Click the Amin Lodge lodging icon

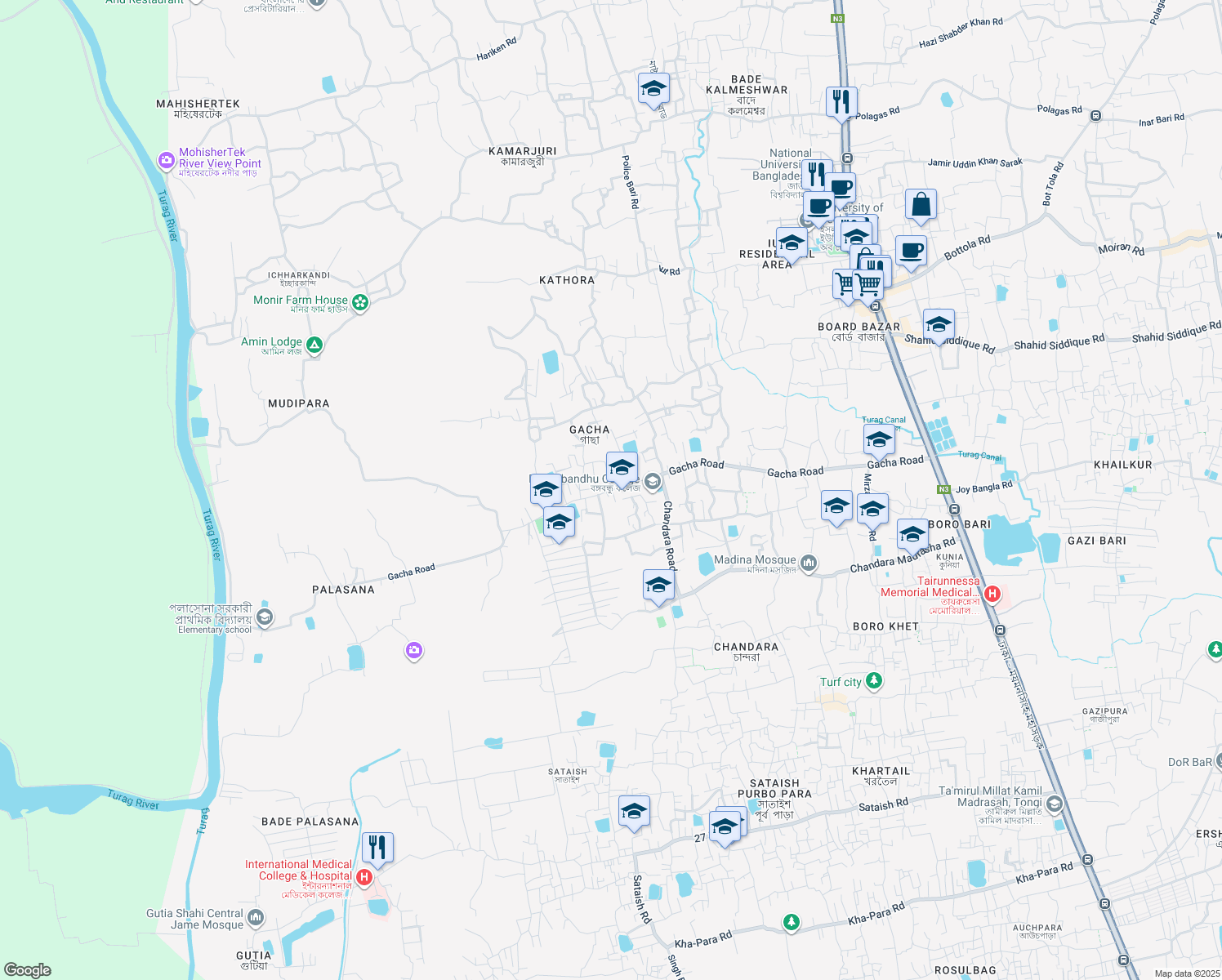coord(313,345)
